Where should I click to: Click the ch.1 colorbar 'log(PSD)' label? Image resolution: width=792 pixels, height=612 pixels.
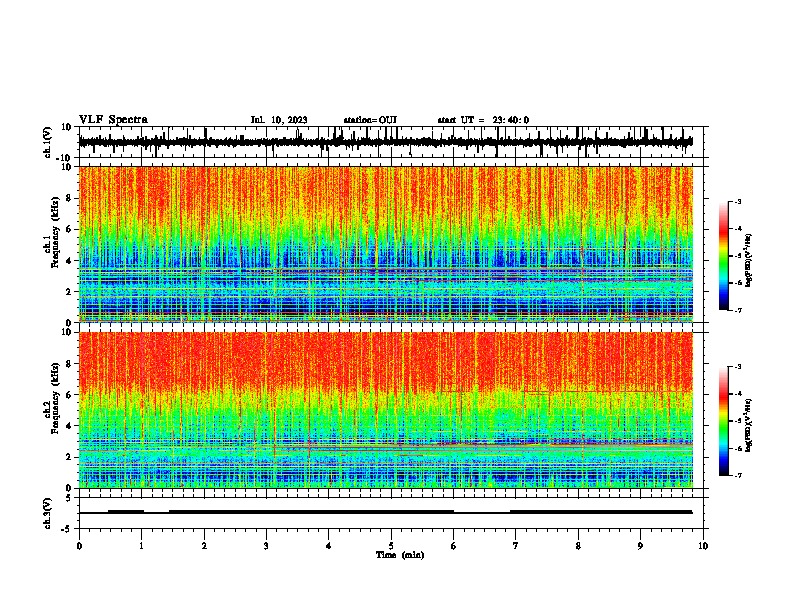(x=749, y=260)
